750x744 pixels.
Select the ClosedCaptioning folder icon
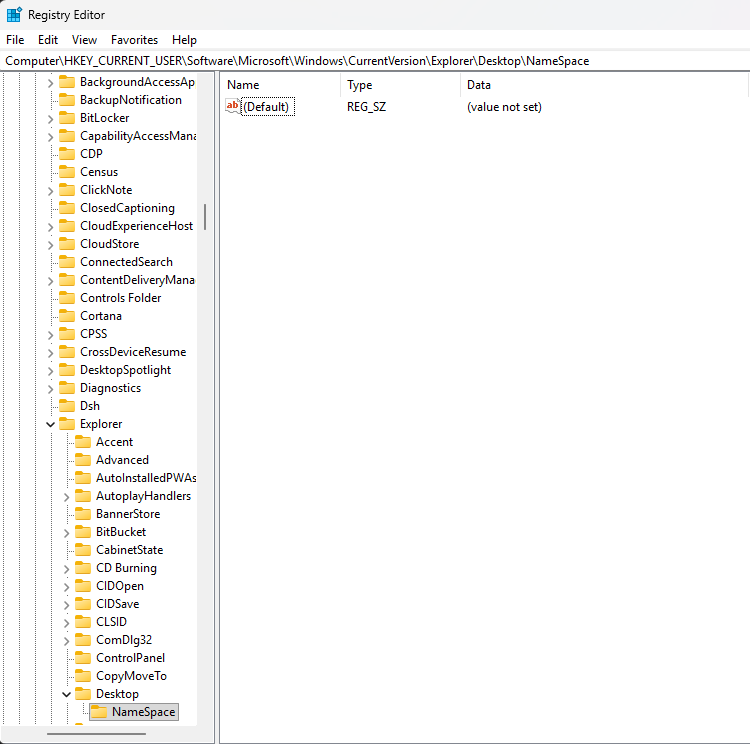[67, 208]
